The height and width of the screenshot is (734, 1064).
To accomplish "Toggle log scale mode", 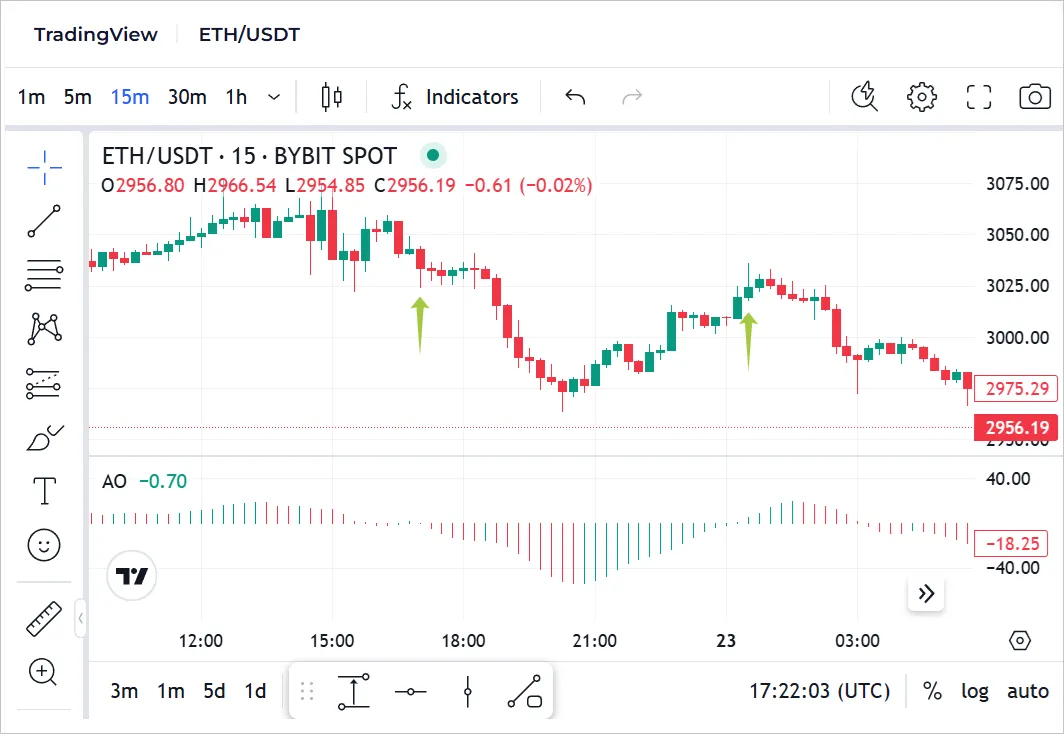I will (975, 691).
